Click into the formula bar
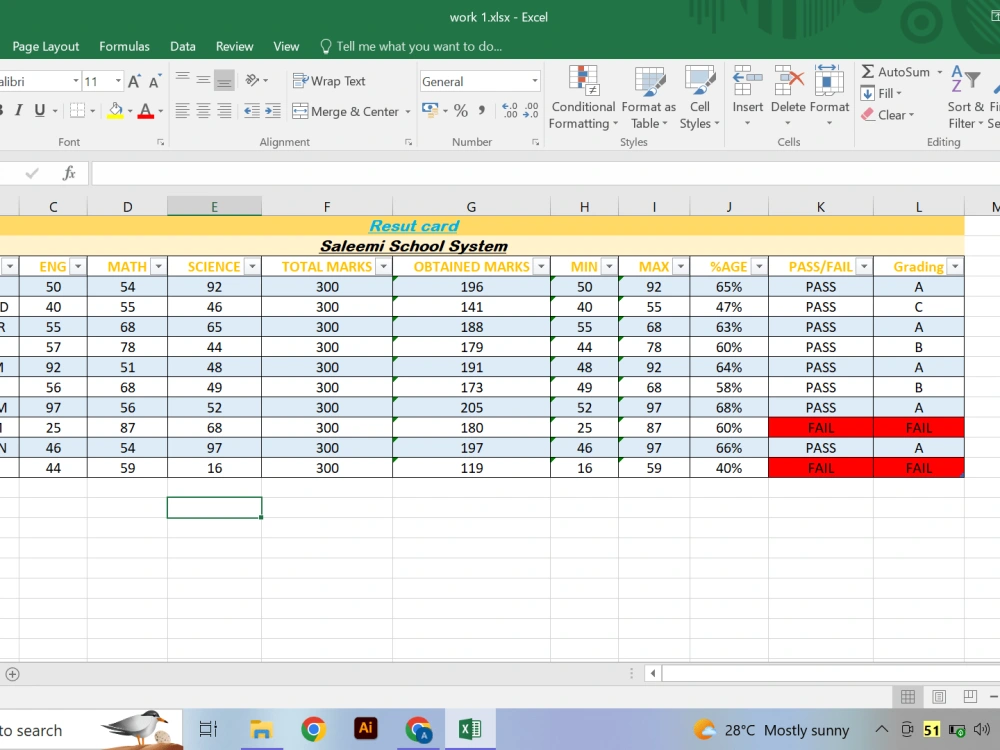Image resolution: width=1000 pixels, height=750 pixels. tap(545, 173)
